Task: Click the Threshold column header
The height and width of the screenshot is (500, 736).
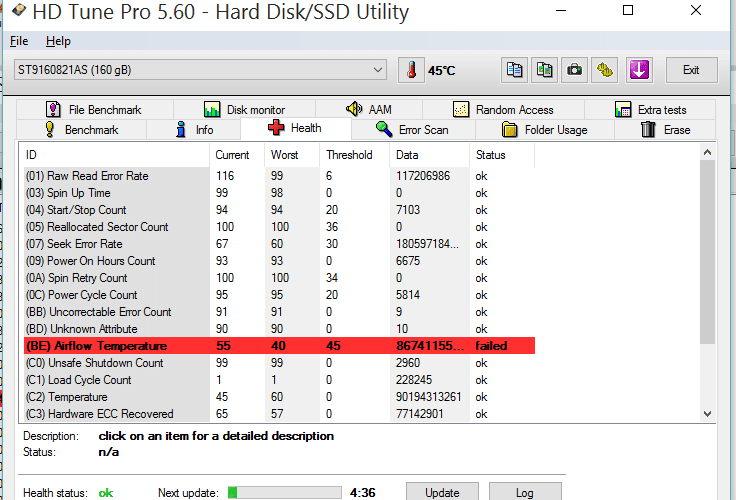Action: pyautogui.click(x=354, y=155)
